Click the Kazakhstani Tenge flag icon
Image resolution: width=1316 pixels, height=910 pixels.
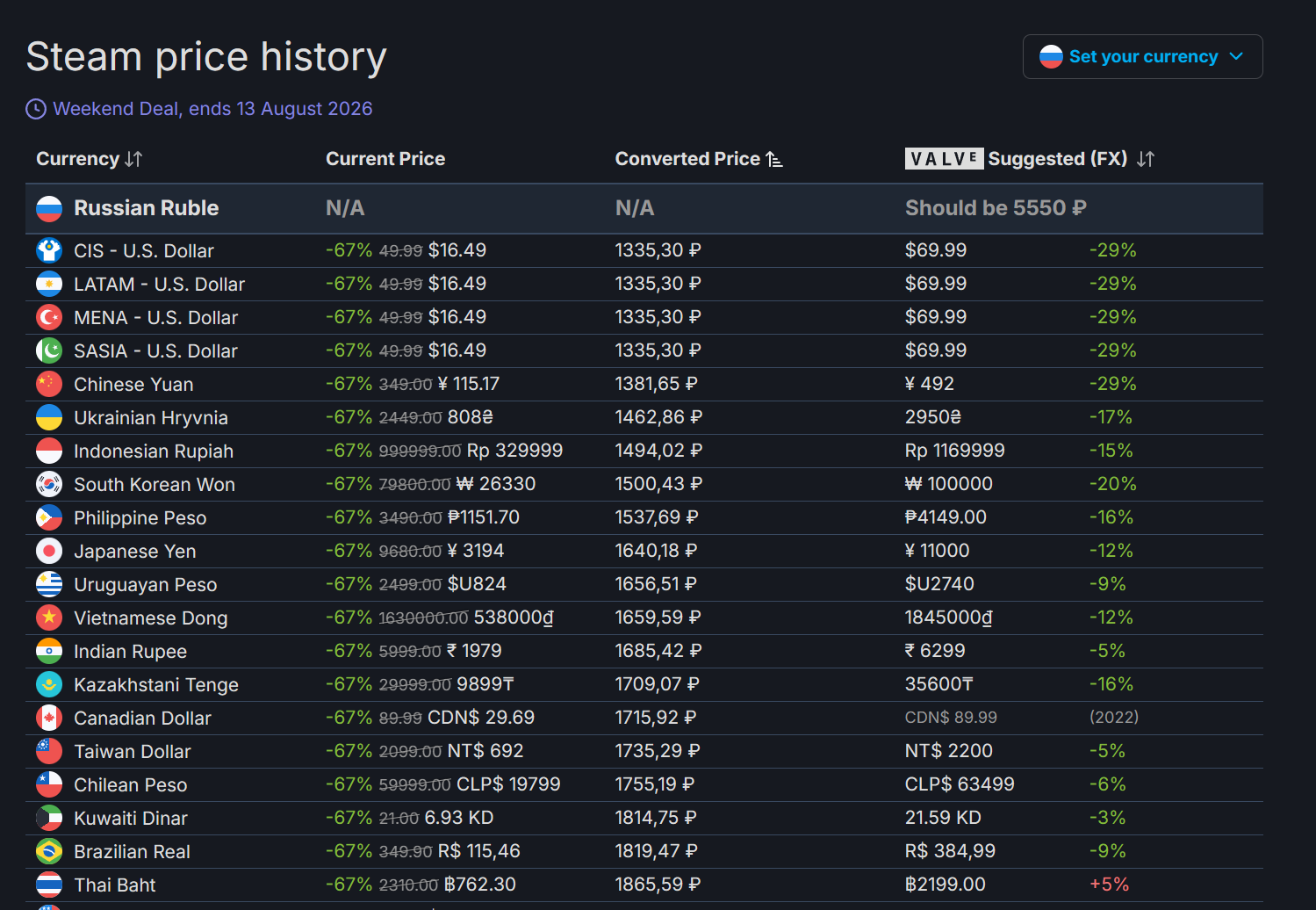pos(49,684)
